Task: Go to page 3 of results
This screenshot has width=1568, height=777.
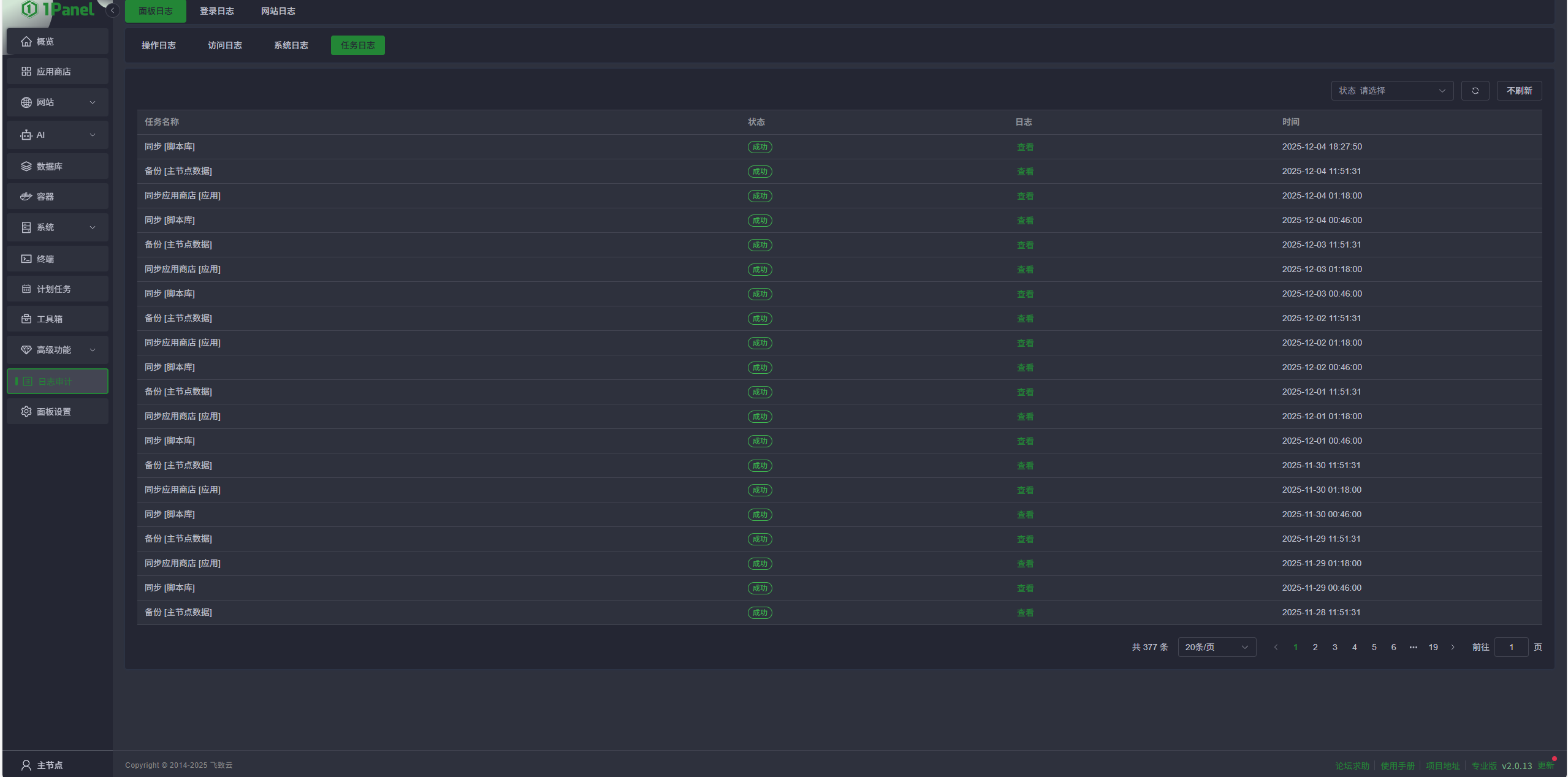Action: (1334, 647)
